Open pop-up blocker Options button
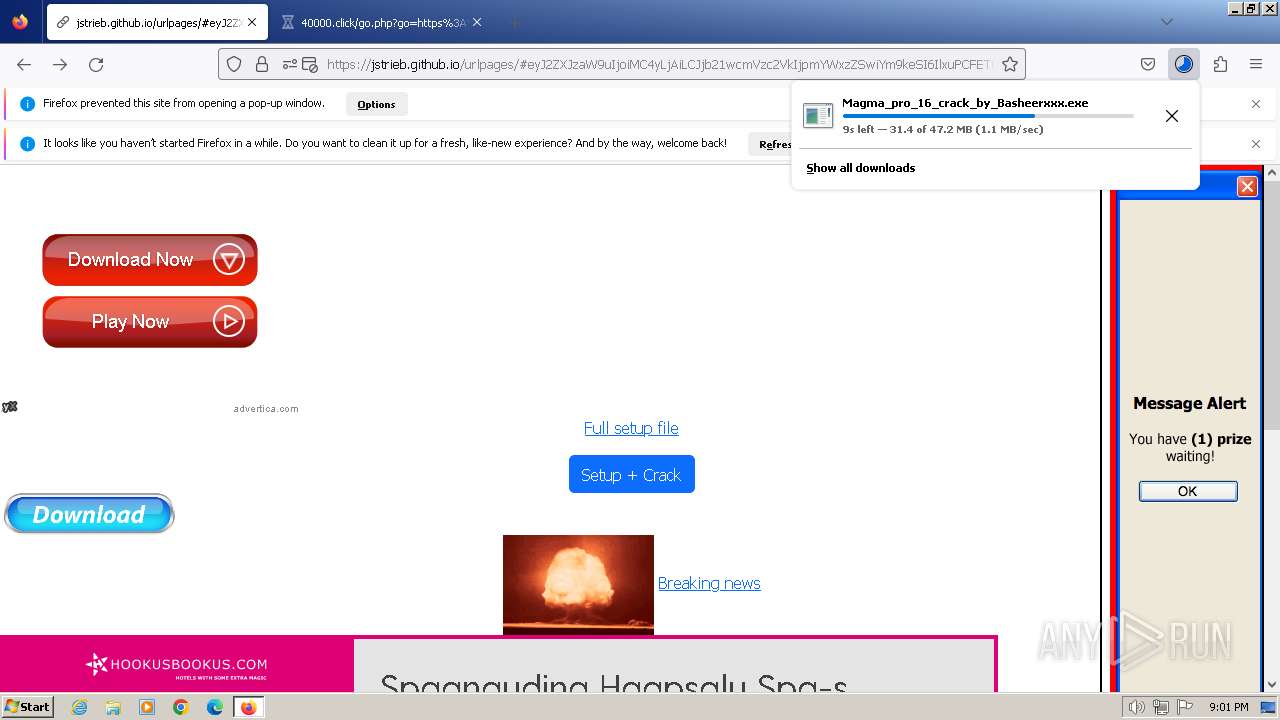The height and width of the screenshot is (720, 1280). coord(376,104)
